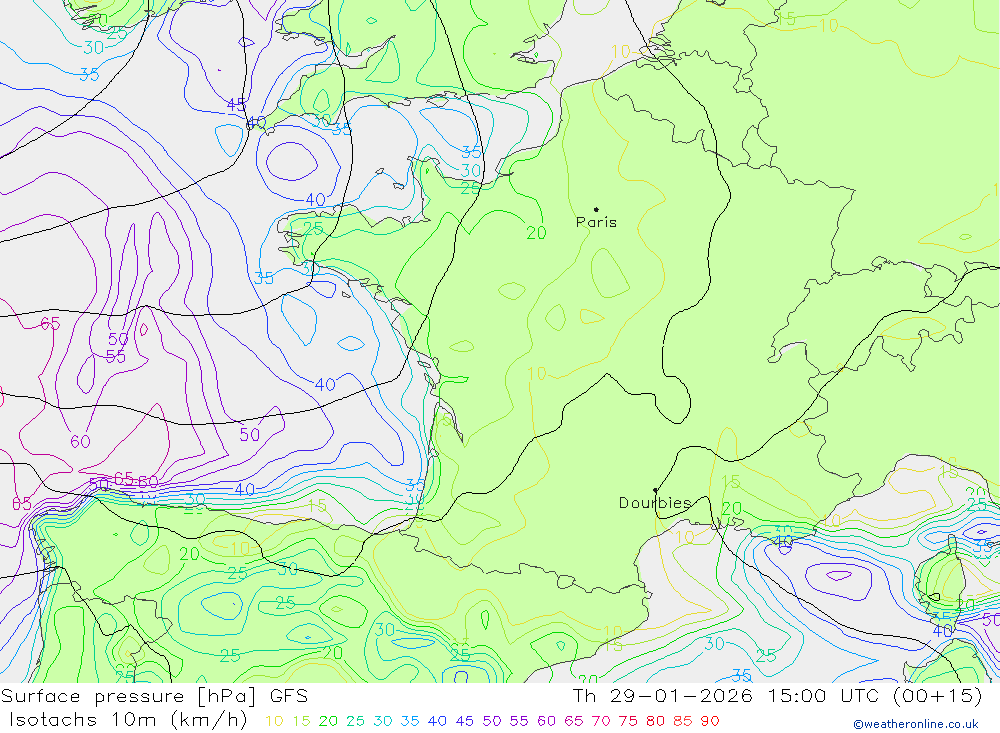This screenshot has width=1000, height=733.
Task: Click the 55 value in the bottom legend row
Action: click(518, 721)
